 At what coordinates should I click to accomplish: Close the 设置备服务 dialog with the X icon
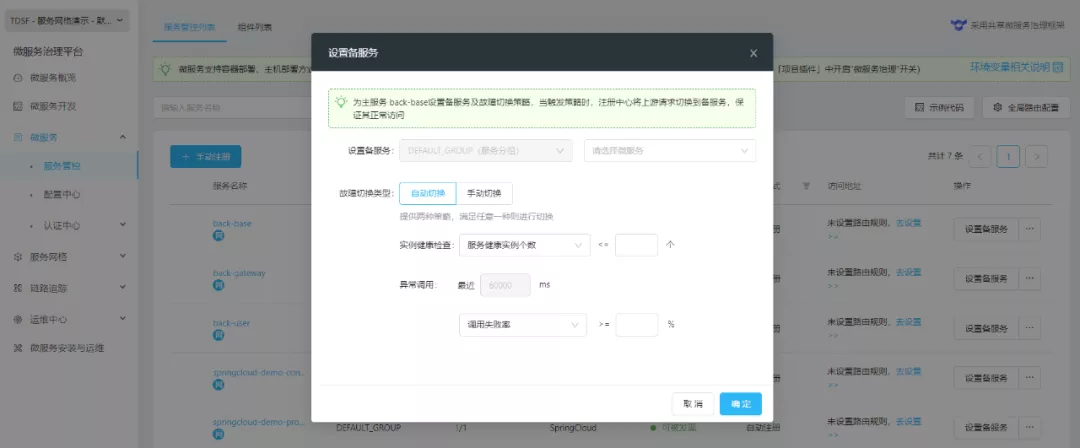(753, 53)
